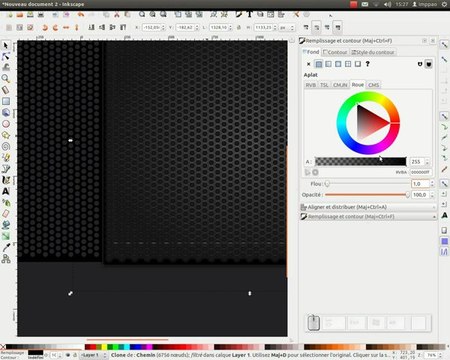Select the Bezier pen tool
Screen dimensions: 450x360
click(6, 169)
